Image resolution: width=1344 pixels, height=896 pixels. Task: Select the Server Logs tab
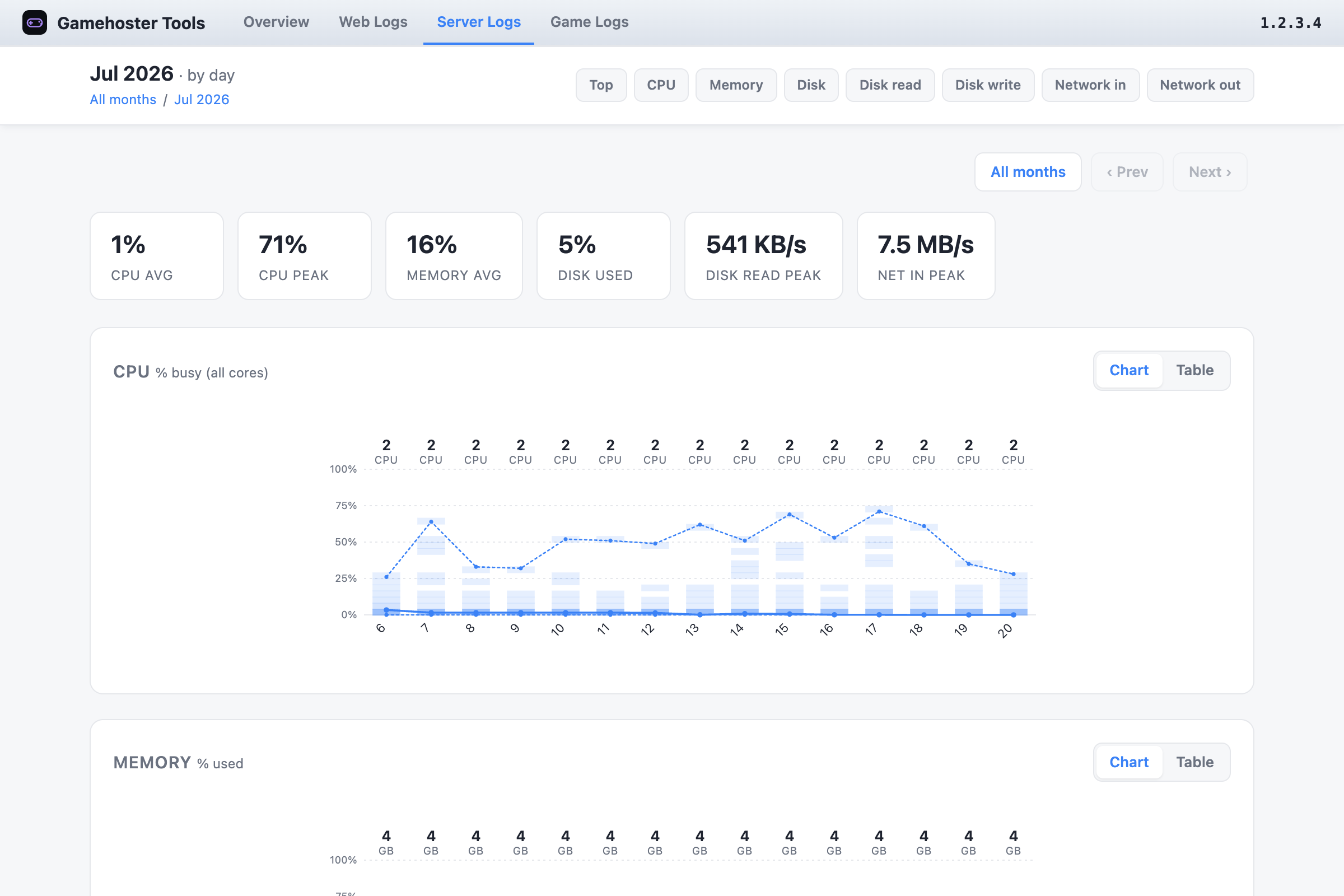(479, 22)
